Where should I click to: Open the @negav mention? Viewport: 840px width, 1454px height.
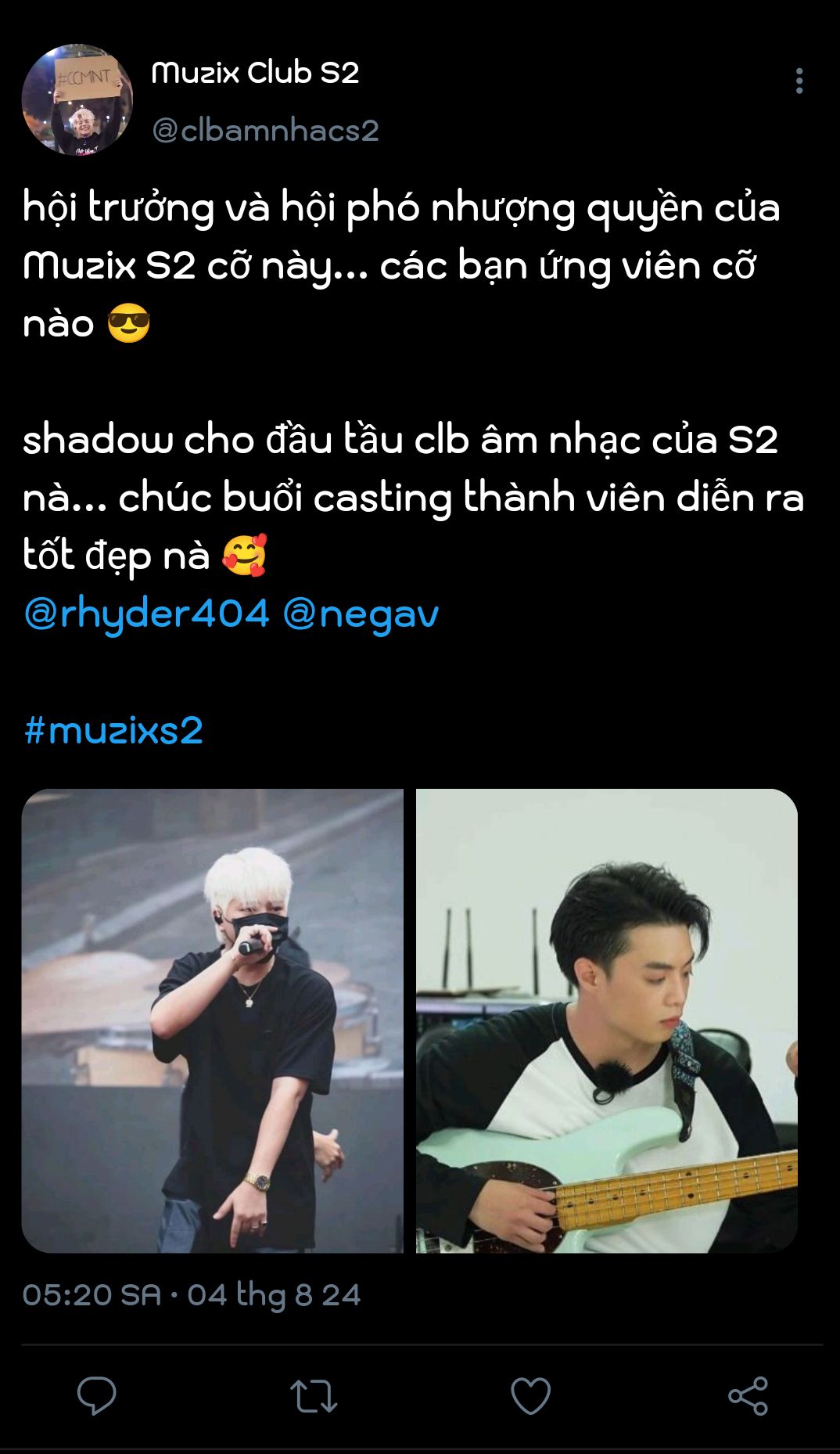click(361, 613)
